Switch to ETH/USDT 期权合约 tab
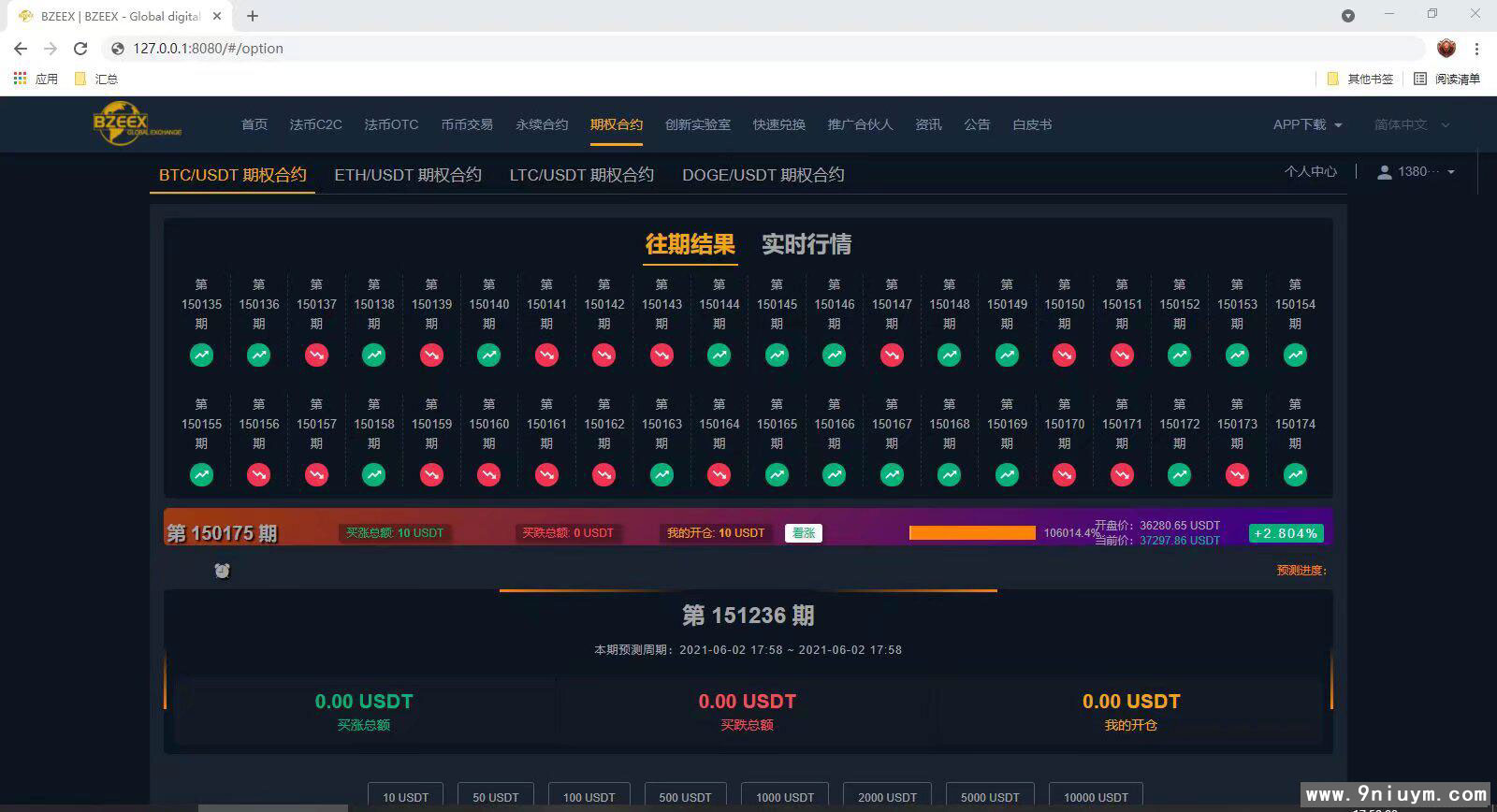The width and height of the screenshot is (1497, 812). (408, 175)
